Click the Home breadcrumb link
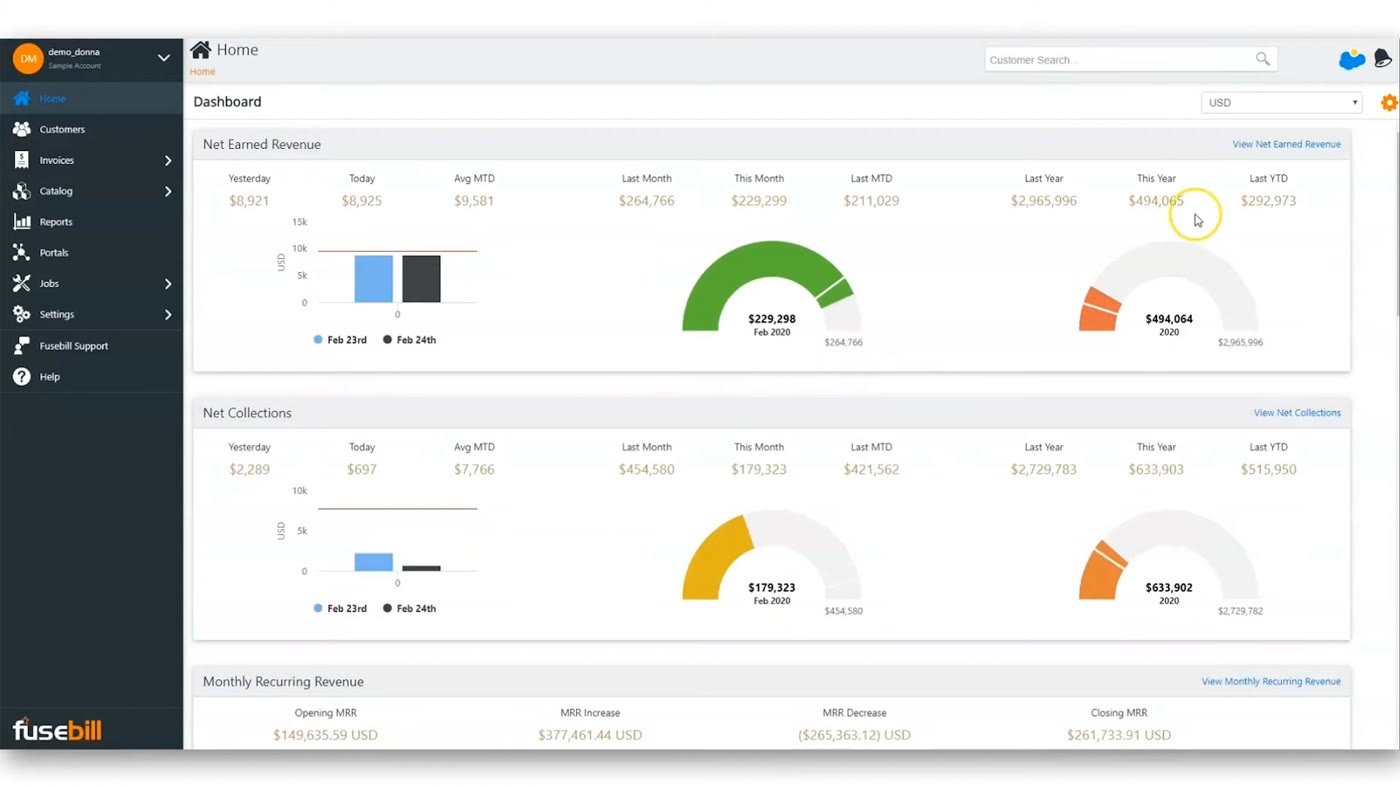 click(202, 72)
